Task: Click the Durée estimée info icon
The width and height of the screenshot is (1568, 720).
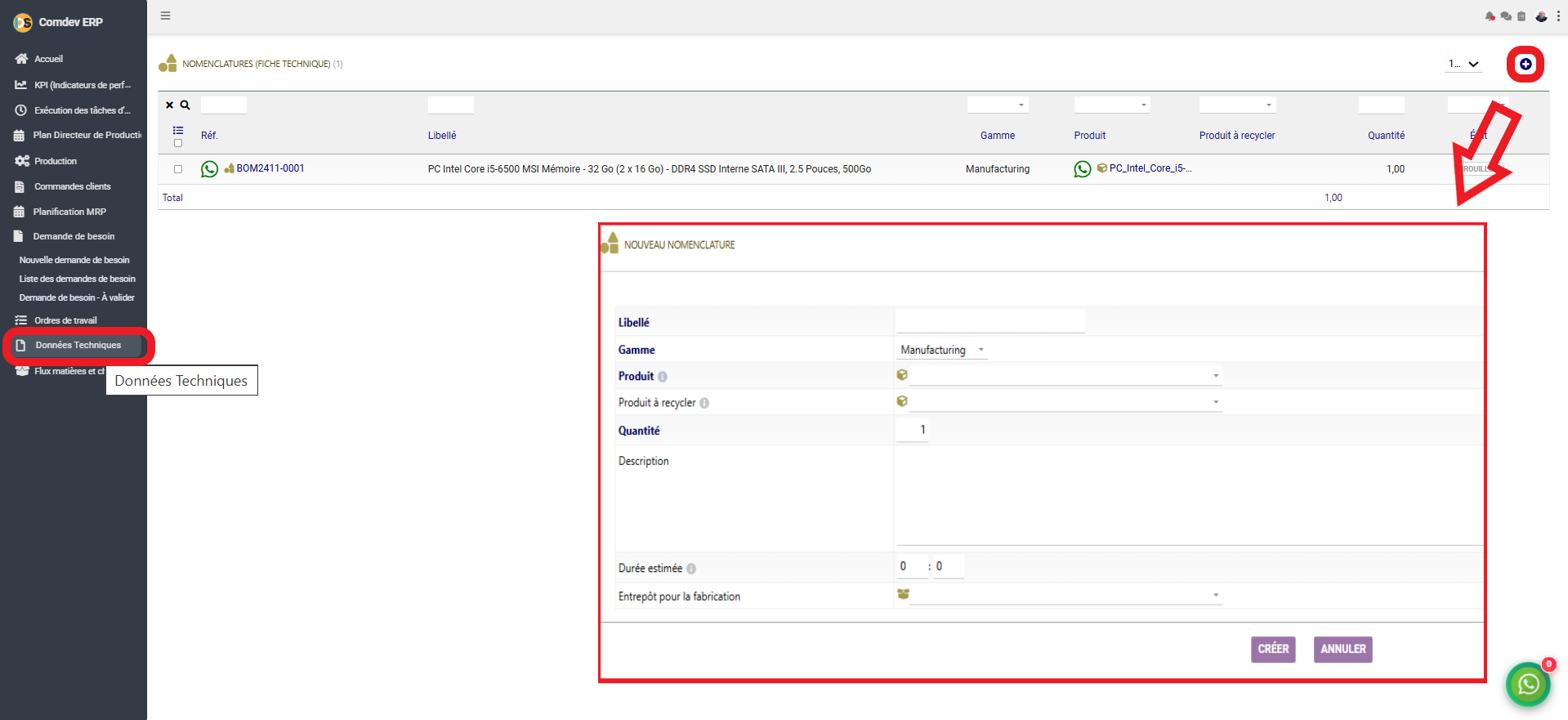Action: pos(691,569)
